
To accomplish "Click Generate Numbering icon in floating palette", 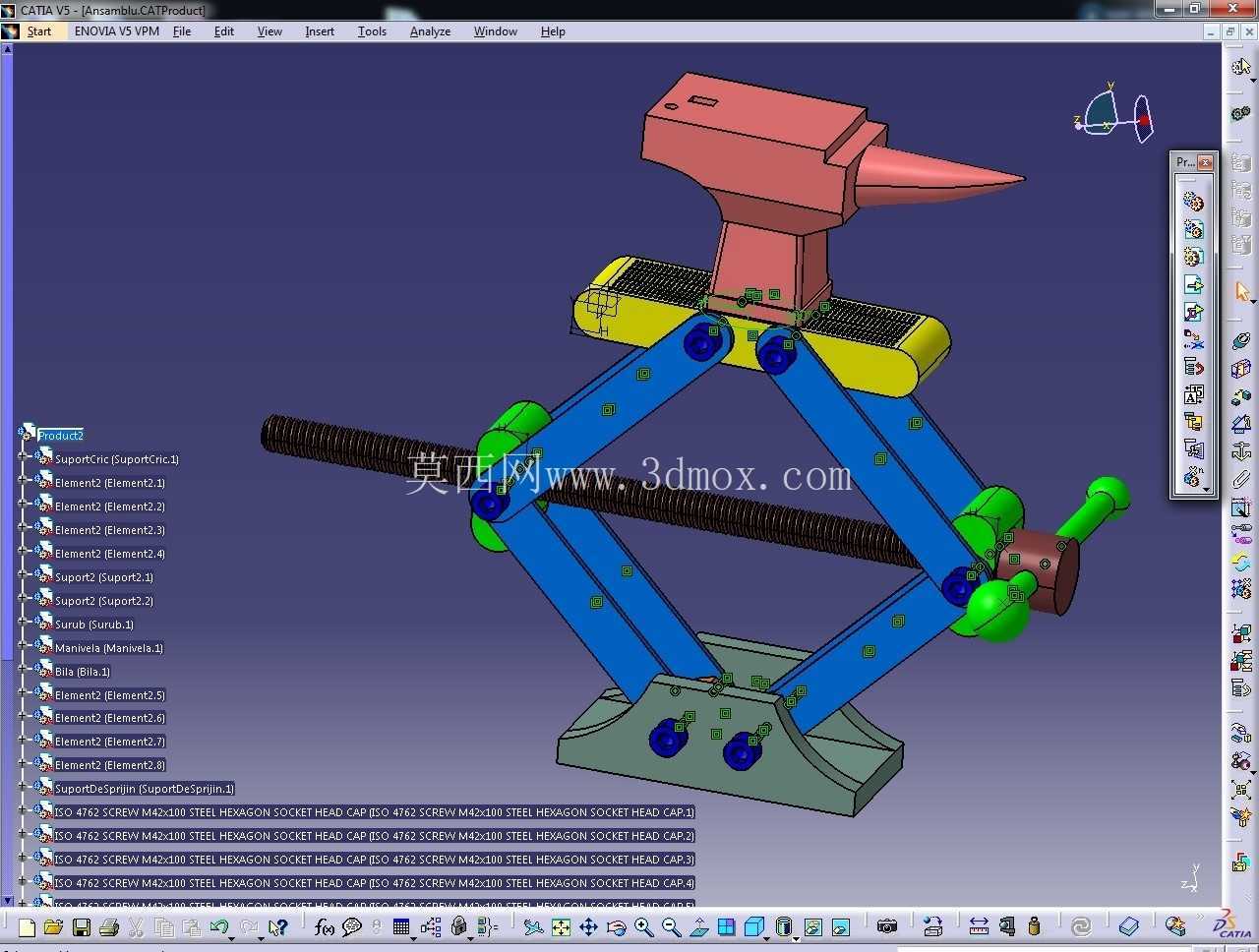I will 1193,394.
